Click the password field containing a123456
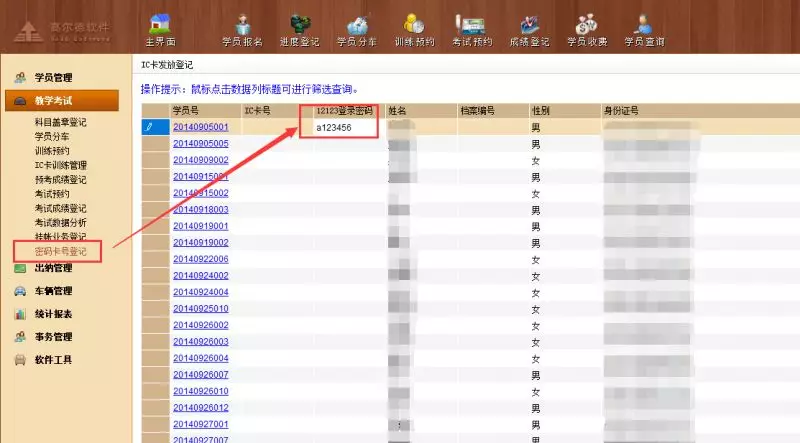Viewport: 800px width, 443px height. coord(349,127)
